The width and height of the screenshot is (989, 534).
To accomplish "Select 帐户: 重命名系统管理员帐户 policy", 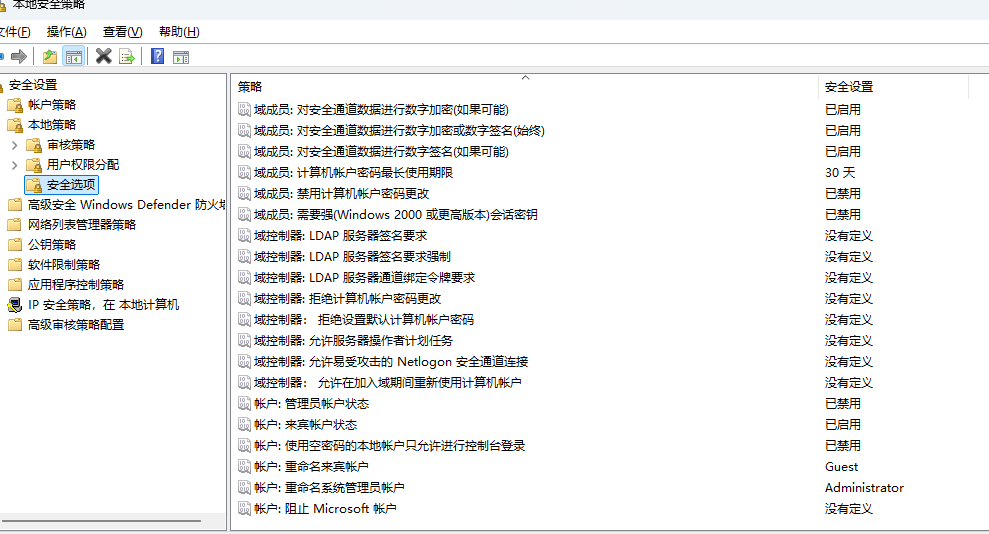I will point(329,488).
